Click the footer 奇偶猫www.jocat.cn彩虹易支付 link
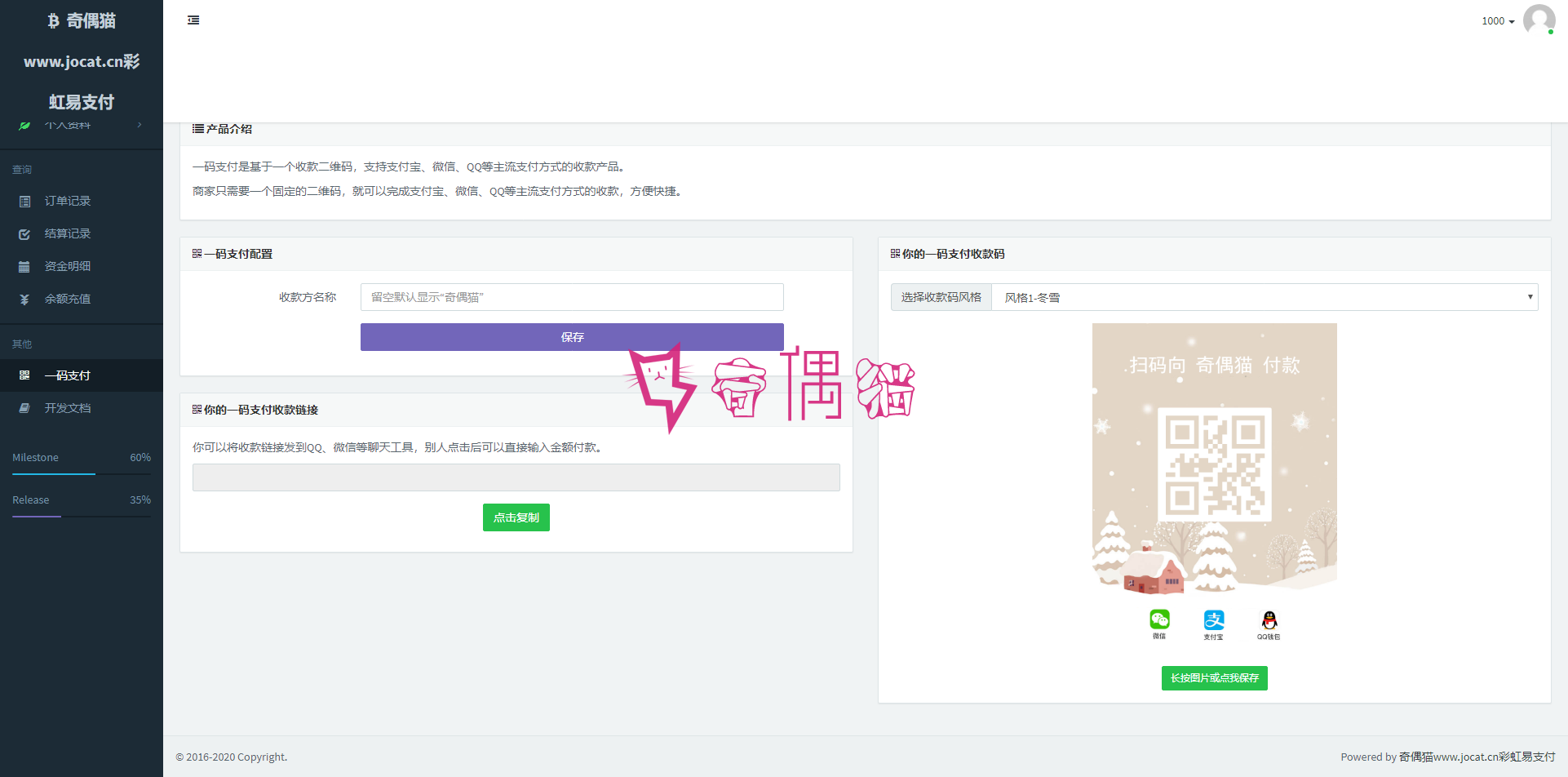Screen dimensions: 1568x777 click(1477, 757)
